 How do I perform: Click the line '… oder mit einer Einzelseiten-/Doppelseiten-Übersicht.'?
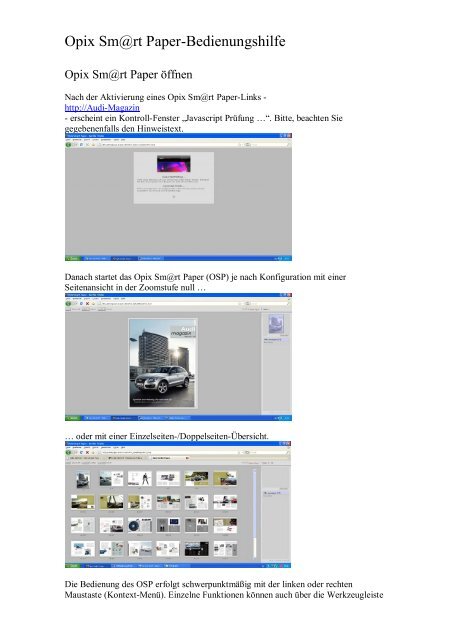tap(167, 436)
